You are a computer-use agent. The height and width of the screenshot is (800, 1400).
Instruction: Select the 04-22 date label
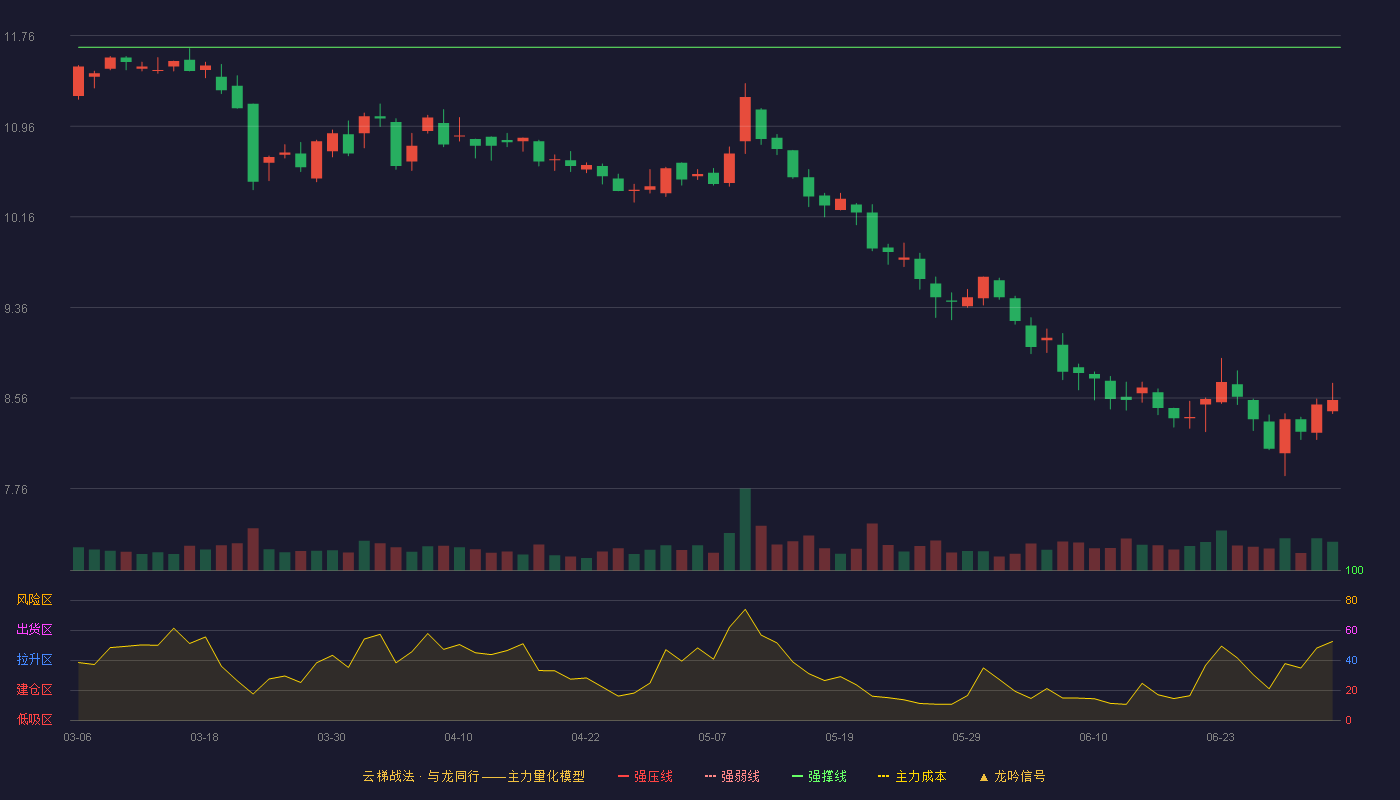(585, 737)
